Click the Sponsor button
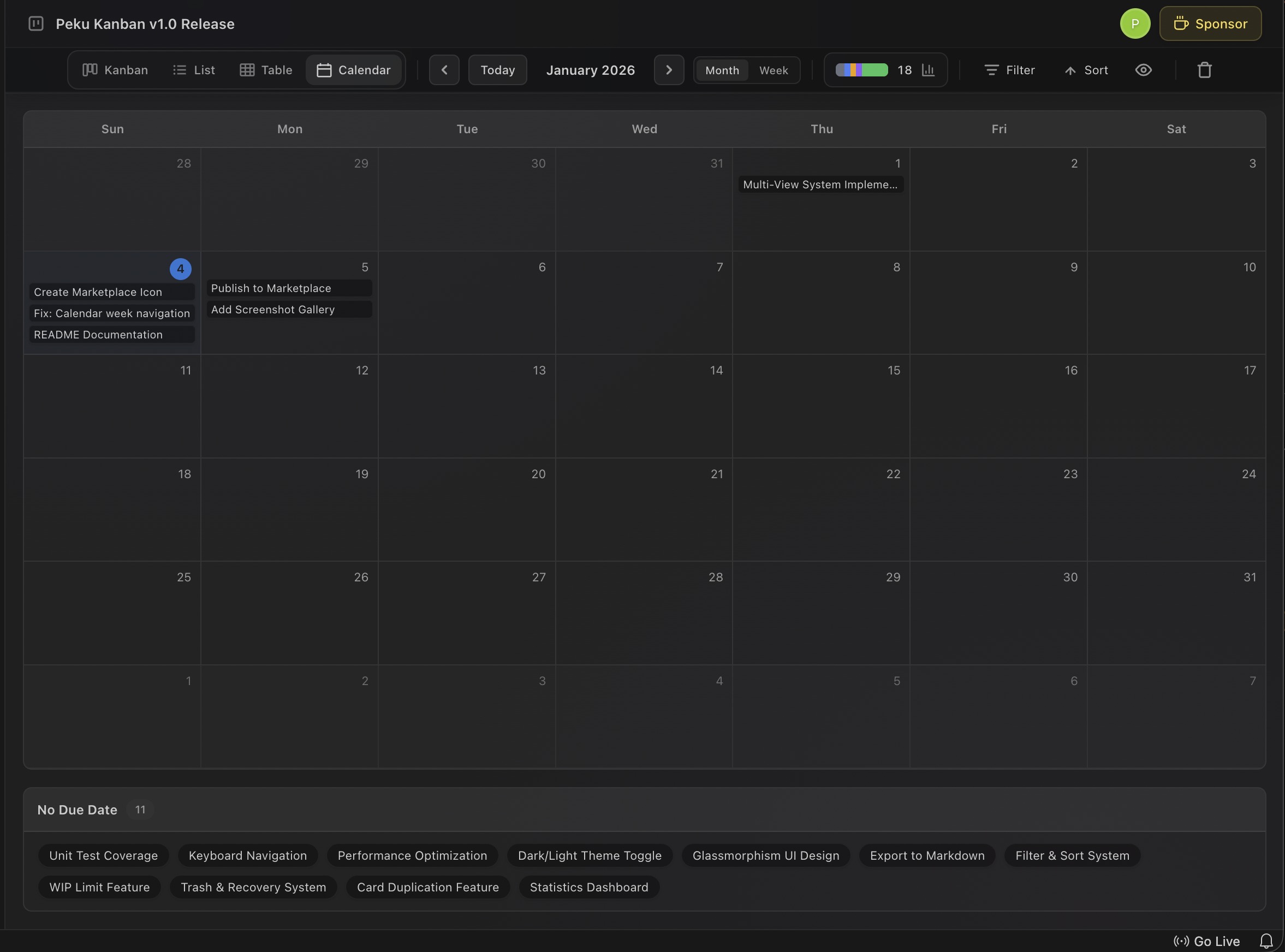Screen dimensions: 1285x952 coord(1210,23)
